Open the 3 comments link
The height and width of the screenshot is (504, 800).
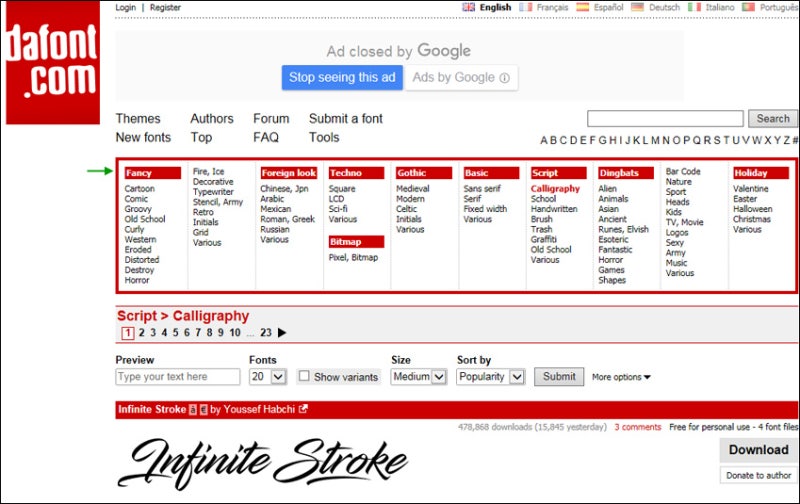637,427
